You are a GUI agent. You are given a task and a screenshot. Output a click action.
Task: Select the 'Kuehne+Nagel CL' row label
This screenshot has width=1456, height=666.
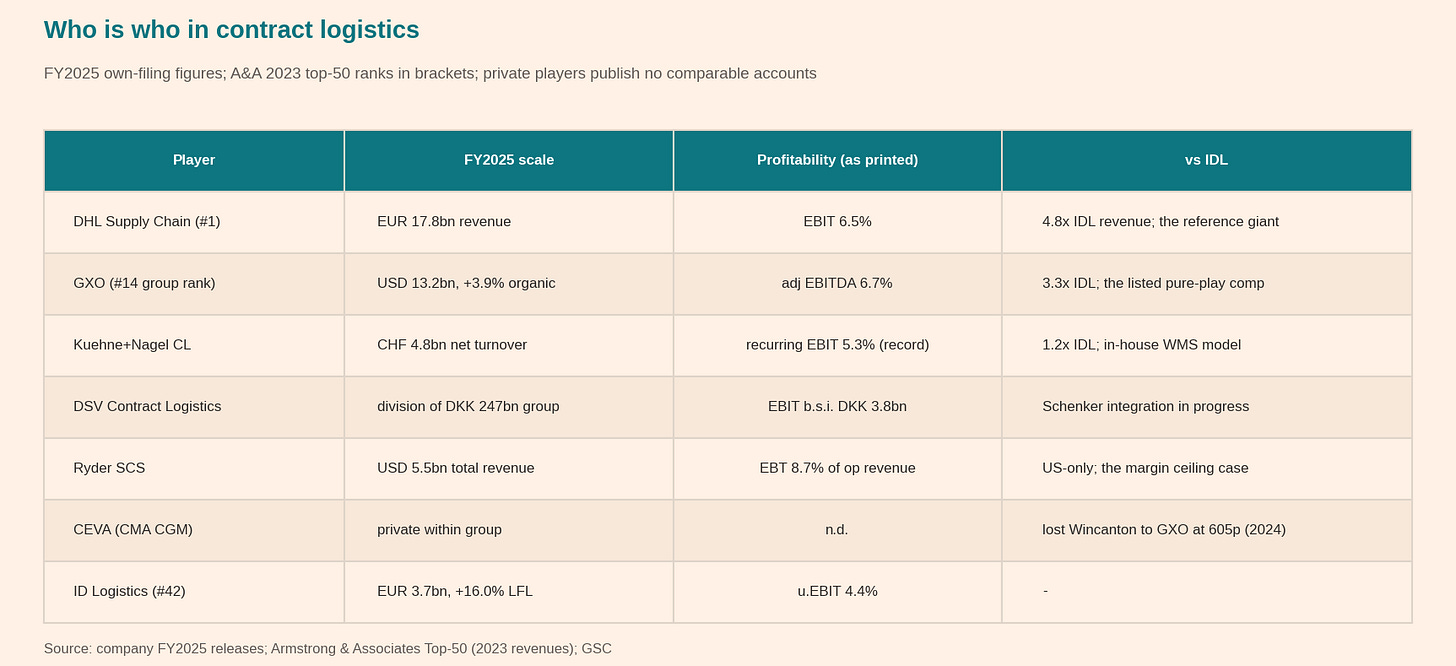click(194, 345)
